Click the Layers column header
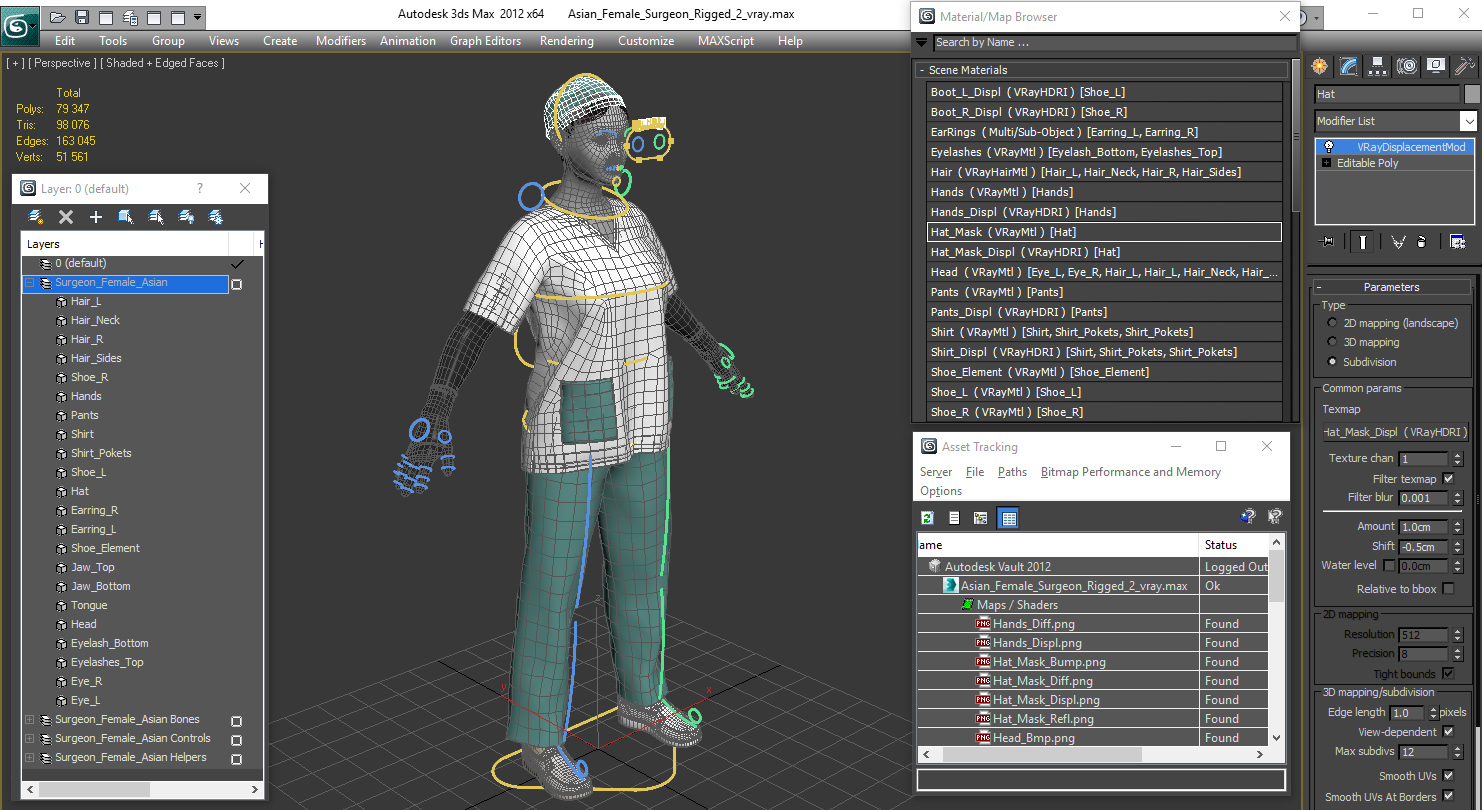Image resolution: width=1482 pixels, height=810 pixels. coord(125,244)
